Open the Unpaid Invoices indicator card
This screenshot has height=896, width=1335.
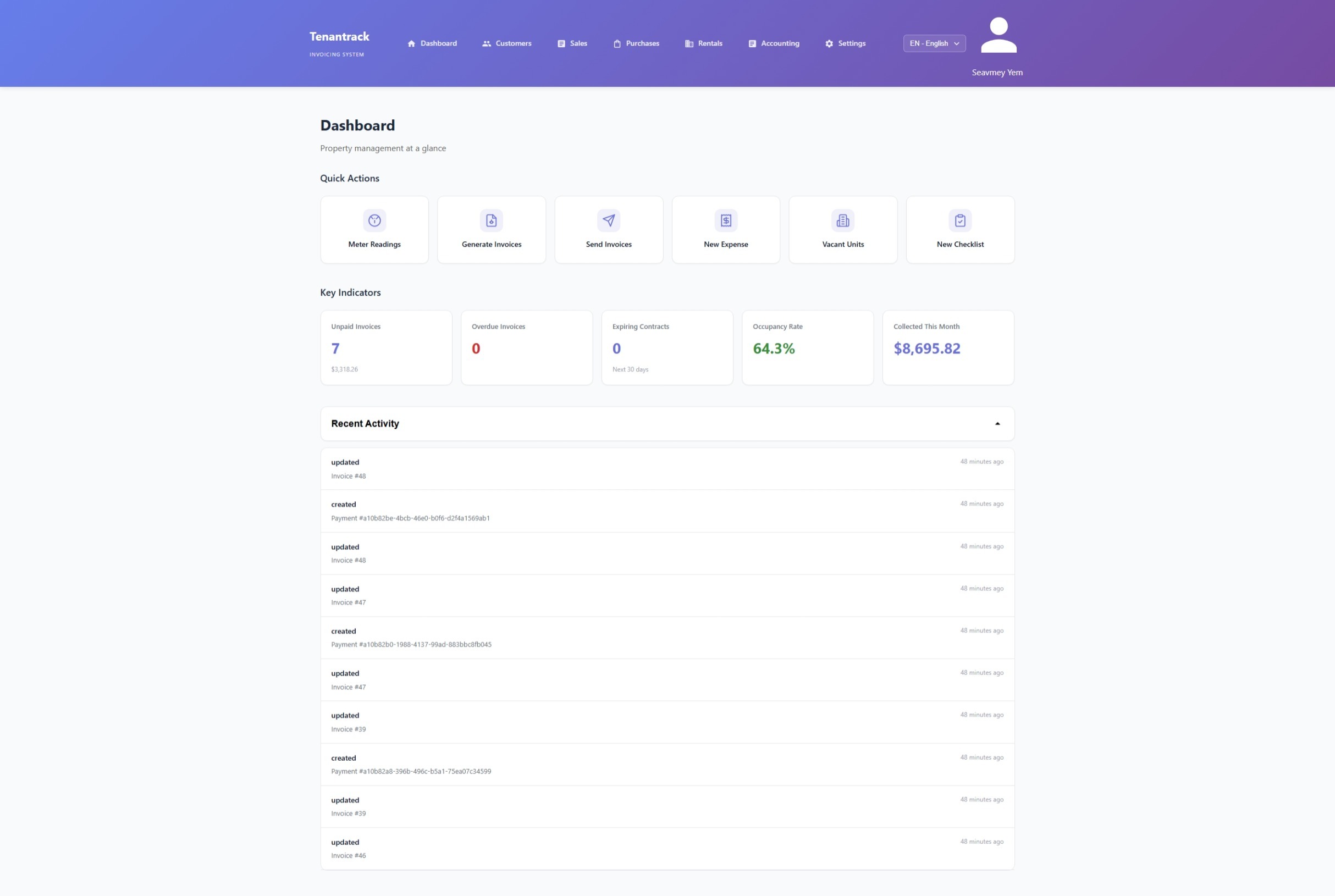[x=386, y=347]
